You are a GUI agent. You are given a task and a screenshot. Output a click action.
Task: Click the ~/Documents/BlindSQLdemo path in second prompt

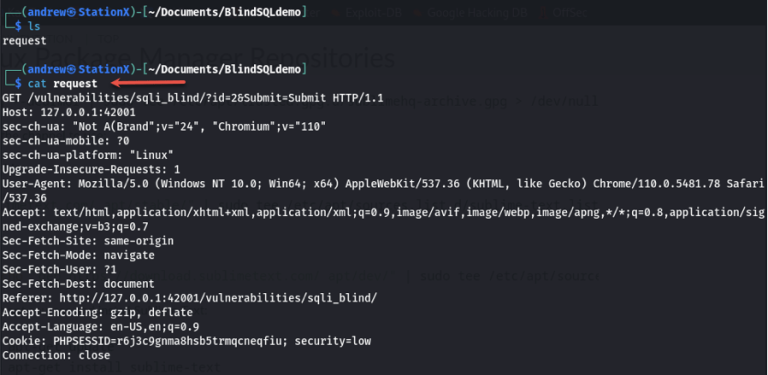point(224,69)
